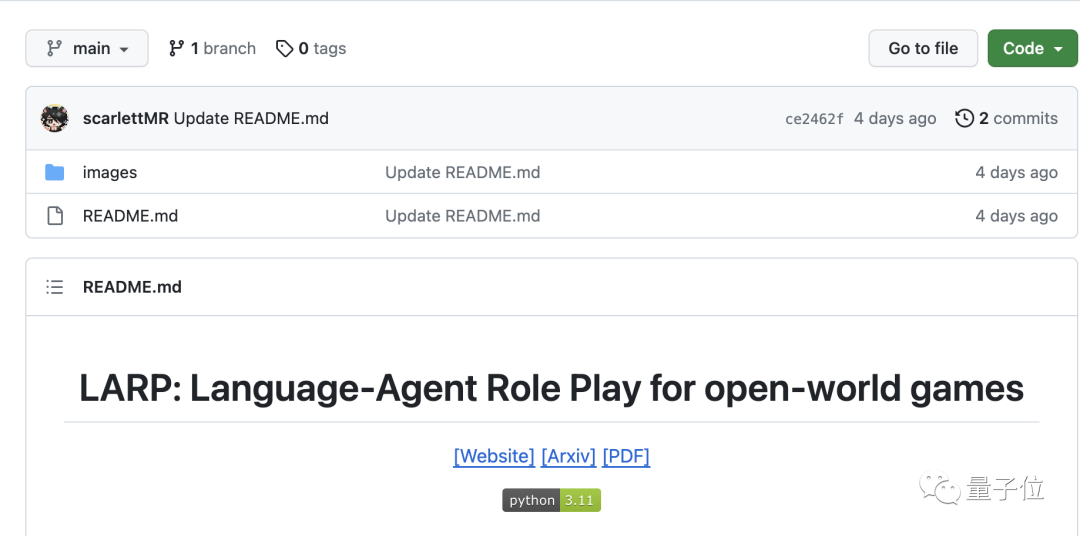
Task: Click the README.md file icon
Action: [55, 216]
